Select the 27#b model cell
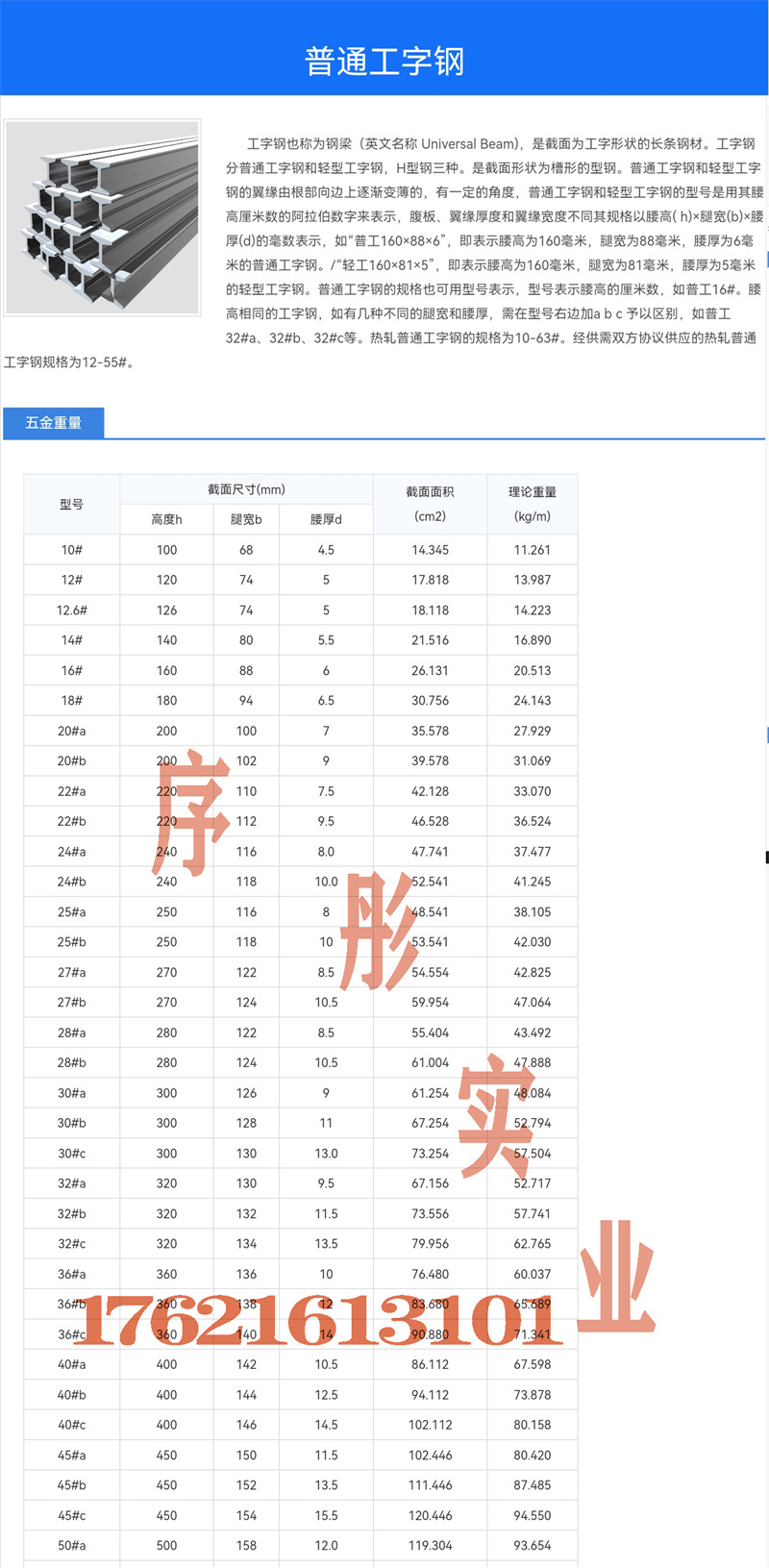The image size is (769, 1568). (71, 1003)
